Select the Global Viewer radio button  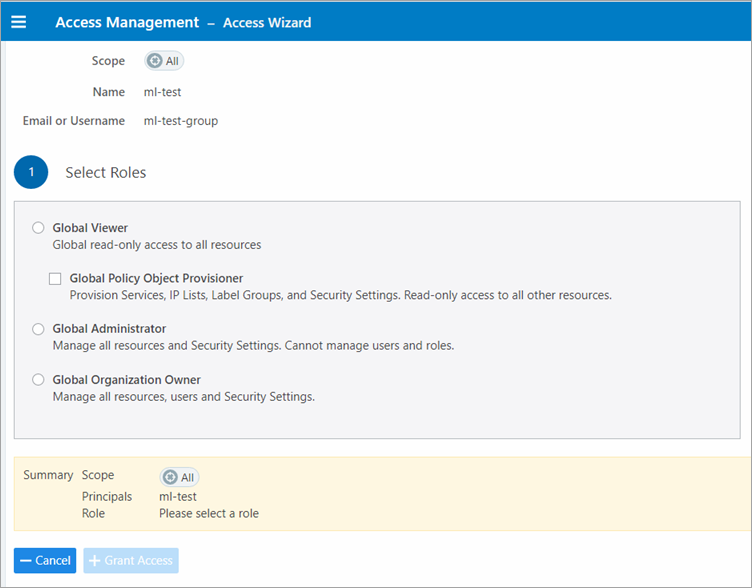pos(39,228)
